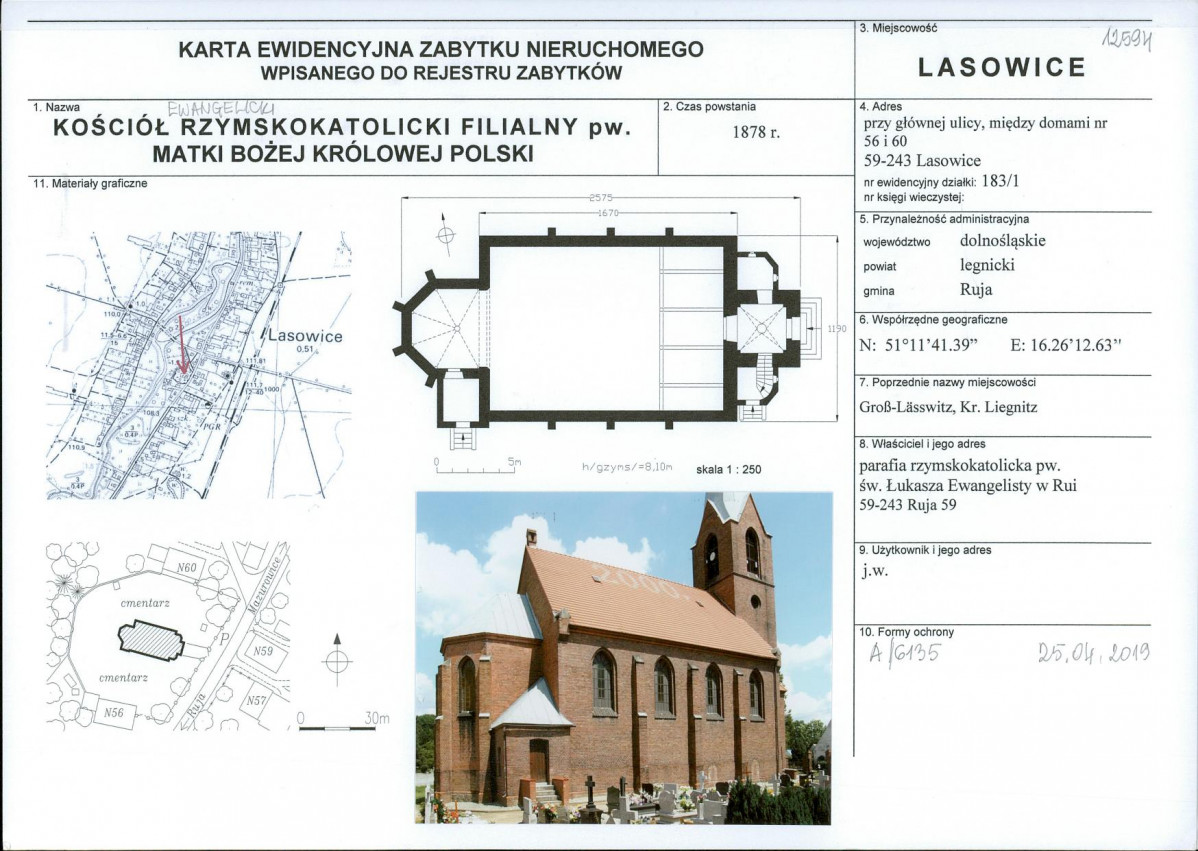Viewport: 1198px width, 851px height.
Task: Click the 'Lasowice' label on the map
Action: coord(306,336)
